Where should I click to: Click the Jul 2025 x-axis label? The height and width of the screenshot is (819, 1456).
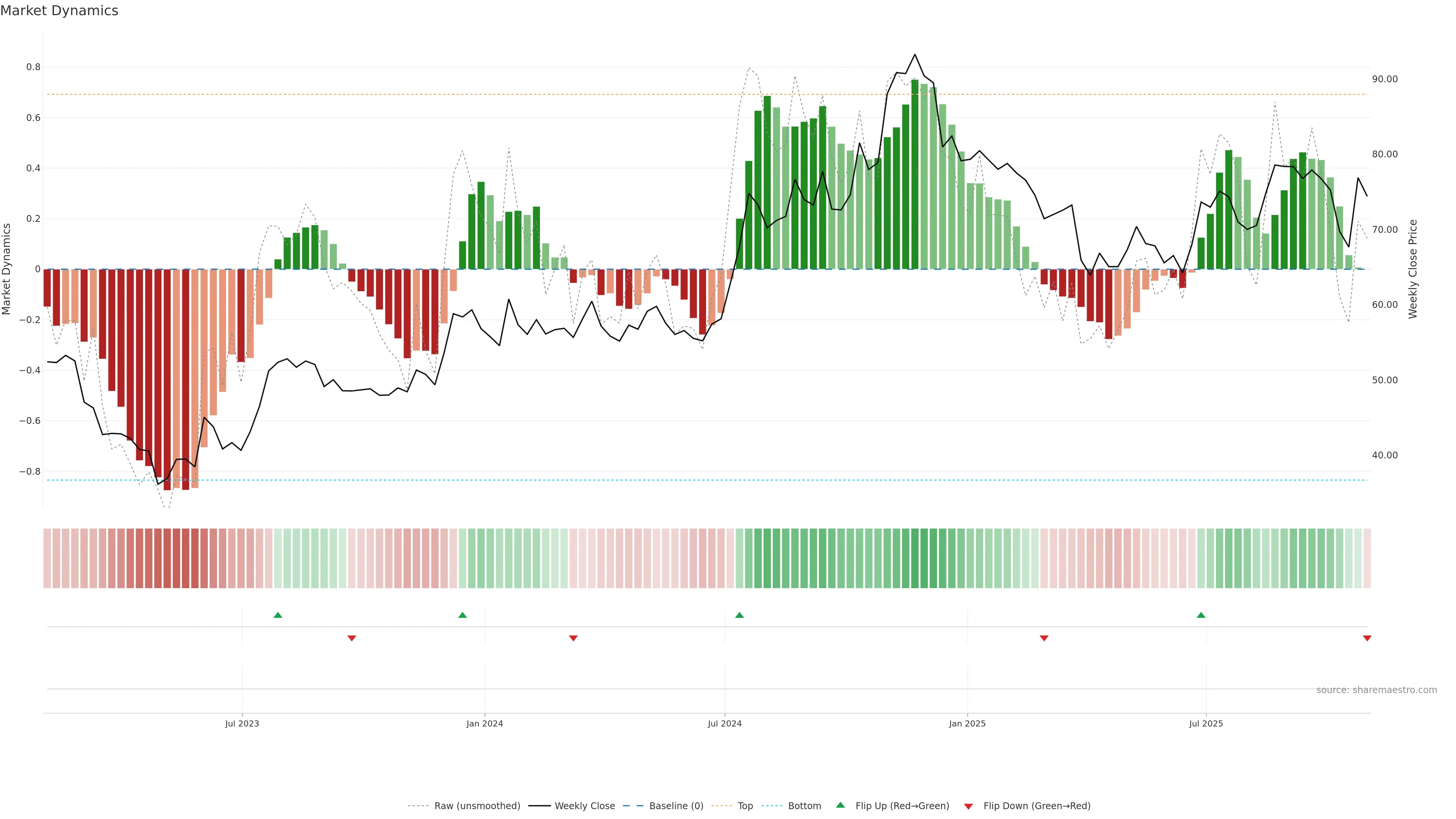click(1206, 723)
